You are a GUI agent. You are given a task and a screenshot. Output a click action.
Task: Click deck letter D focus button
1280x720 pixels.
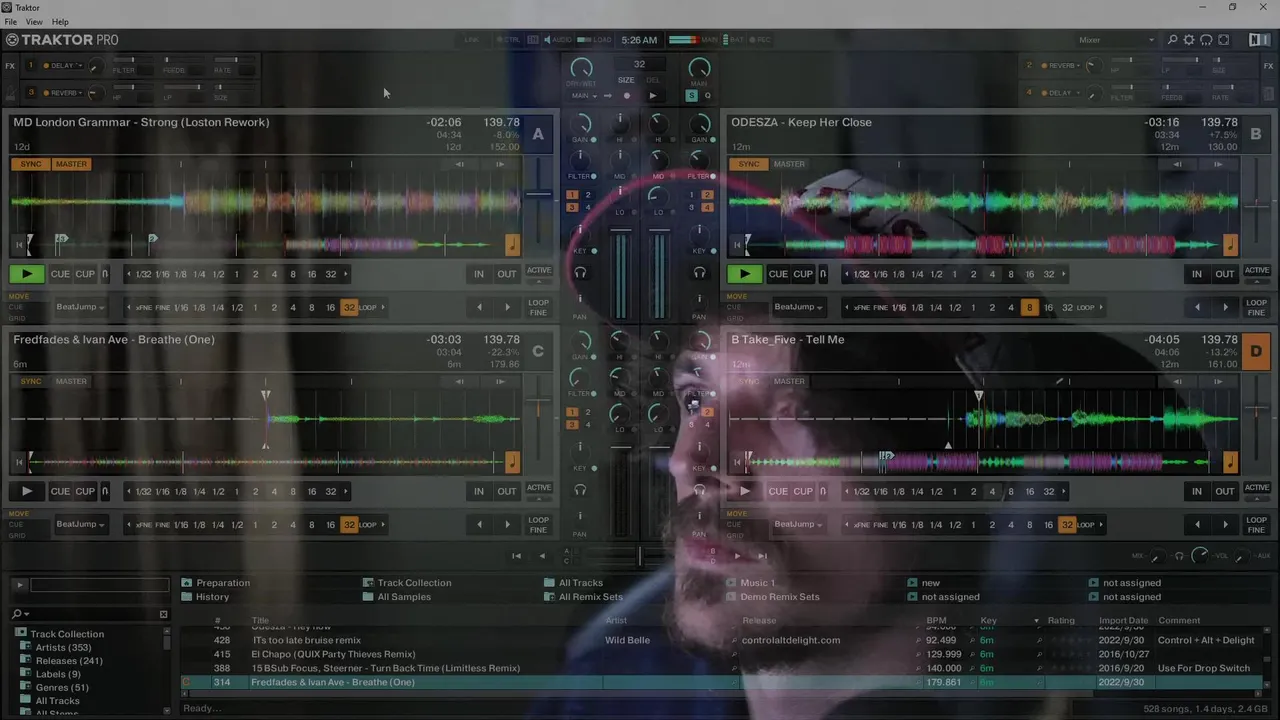point(1256,351)
